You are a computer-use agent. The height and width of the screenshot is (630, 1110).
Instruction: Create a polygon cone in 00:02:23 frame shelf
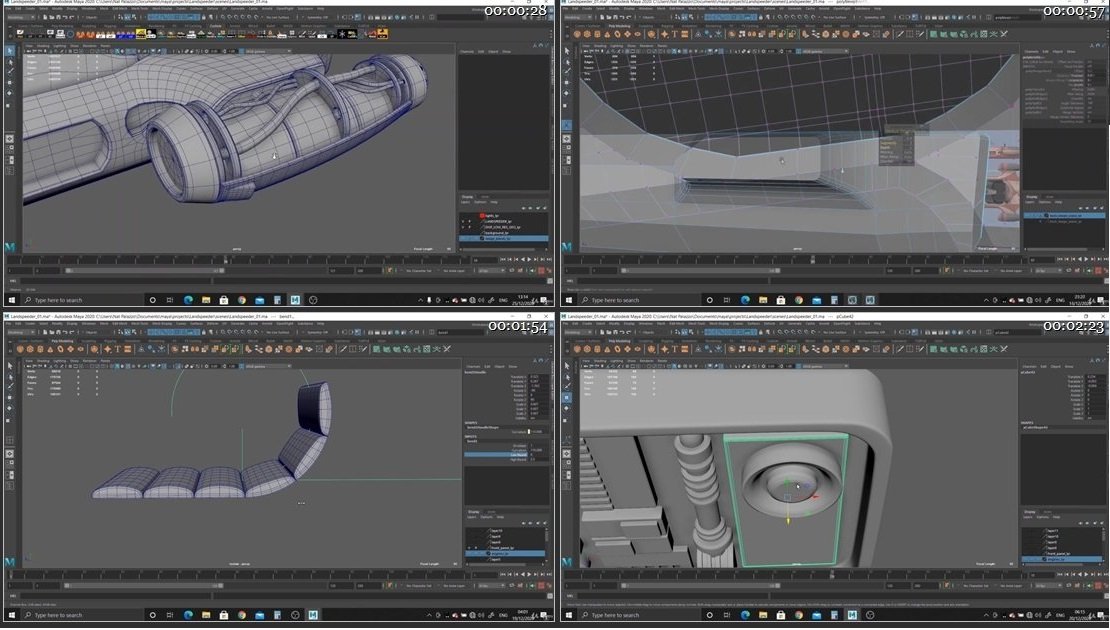click(x=607, y=349)
